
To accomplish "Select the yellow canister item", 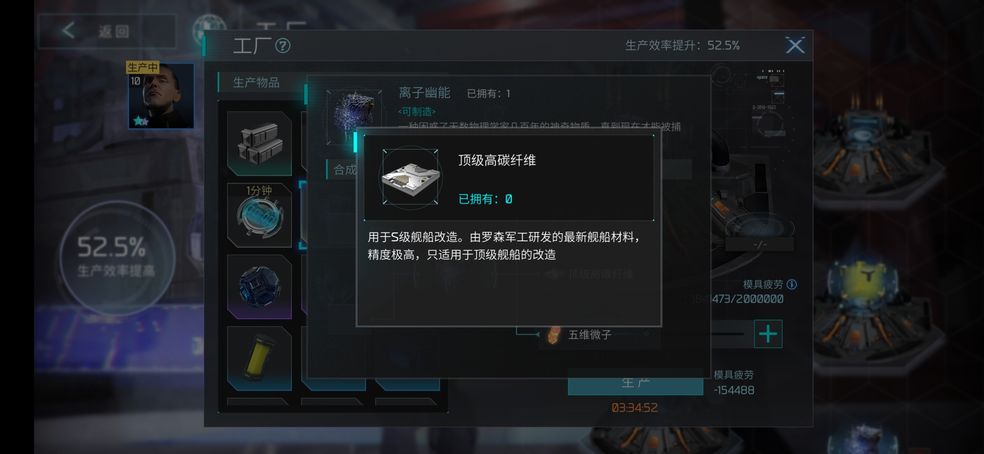I will 259,359.
